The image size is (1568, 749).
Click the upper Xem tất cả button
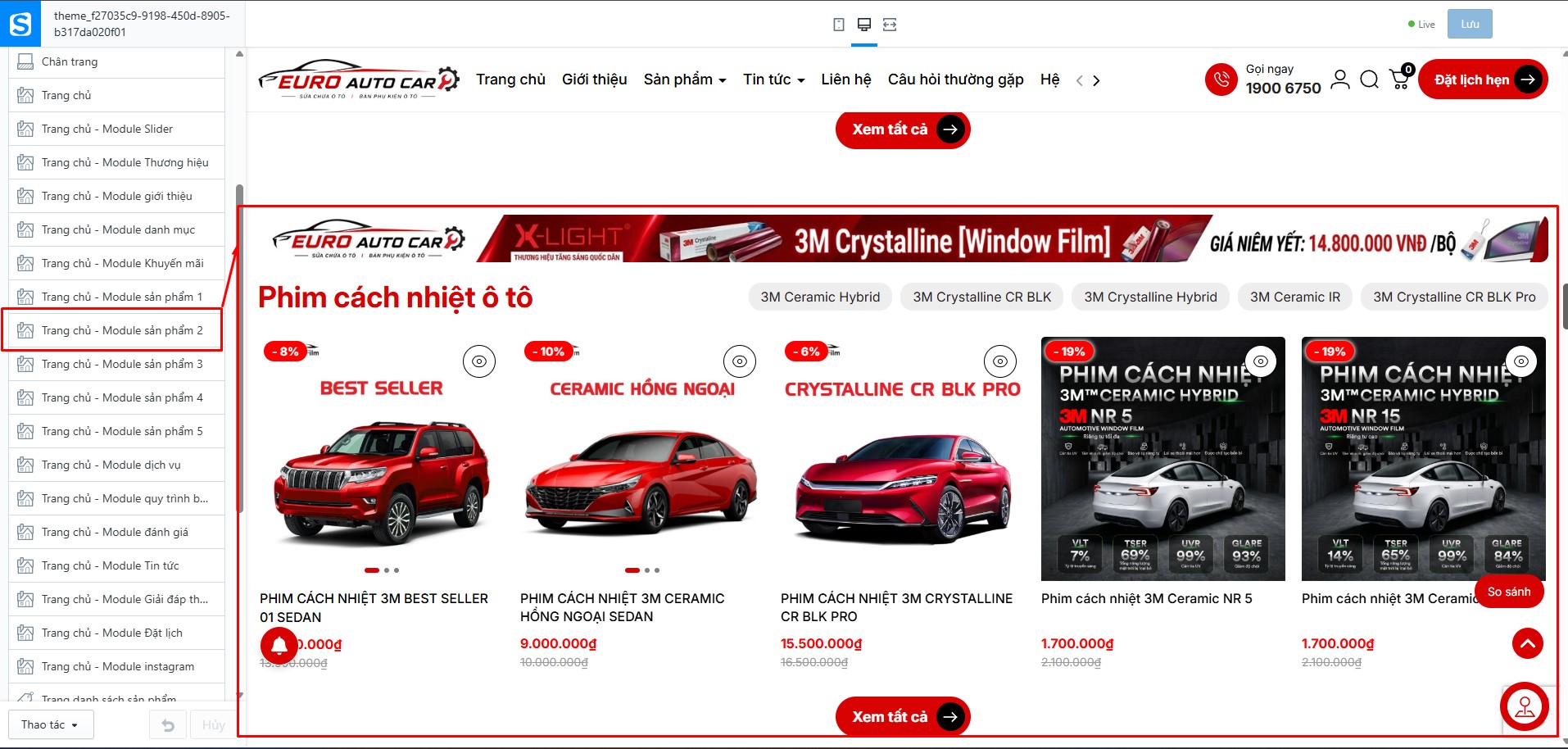[x=903, y=129]
